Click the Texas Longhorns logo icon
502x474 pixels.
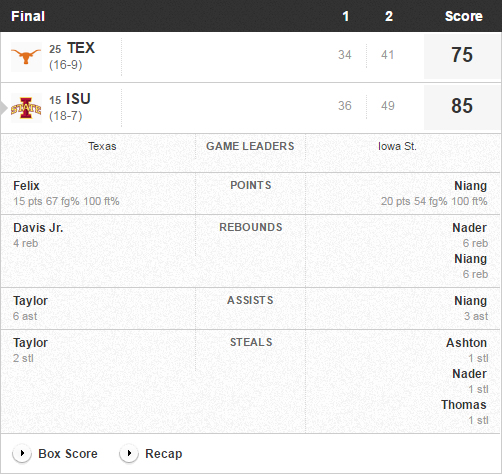[26, 57]
